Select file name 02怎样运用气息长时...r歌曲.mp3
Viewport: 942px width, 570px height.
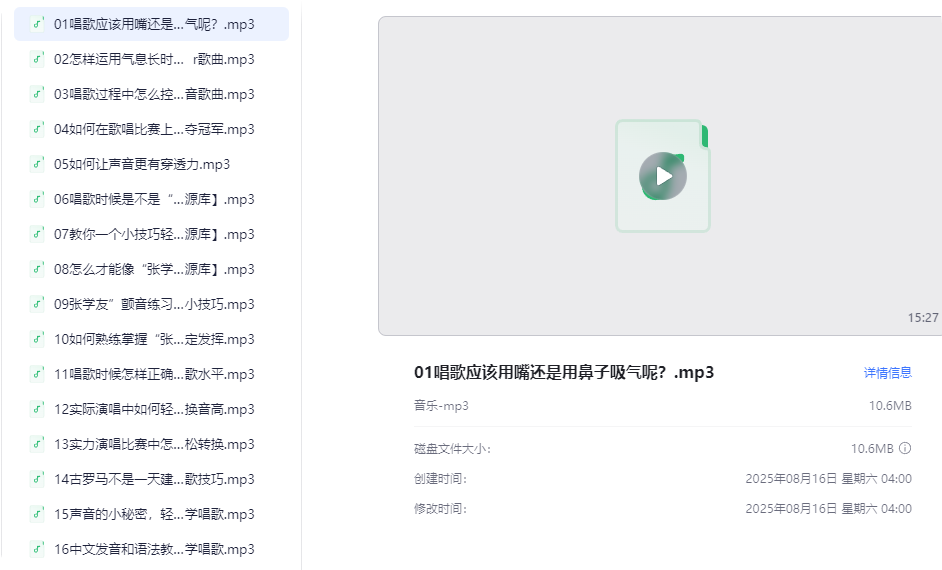[x=154, y=59]
